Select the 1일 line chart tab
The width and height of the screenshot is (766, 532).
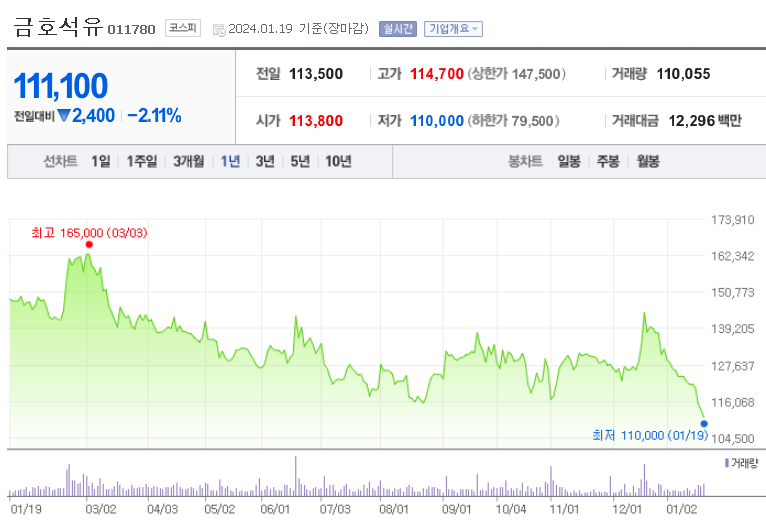(101, 161)
